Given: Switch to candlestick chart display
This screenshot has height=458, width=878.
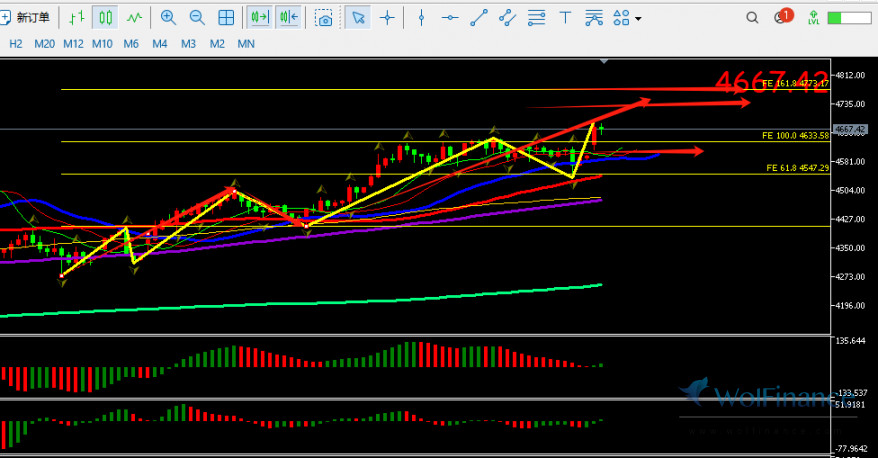Looking at the screenshot, I should pyautogui.click(x=105, y=18).
